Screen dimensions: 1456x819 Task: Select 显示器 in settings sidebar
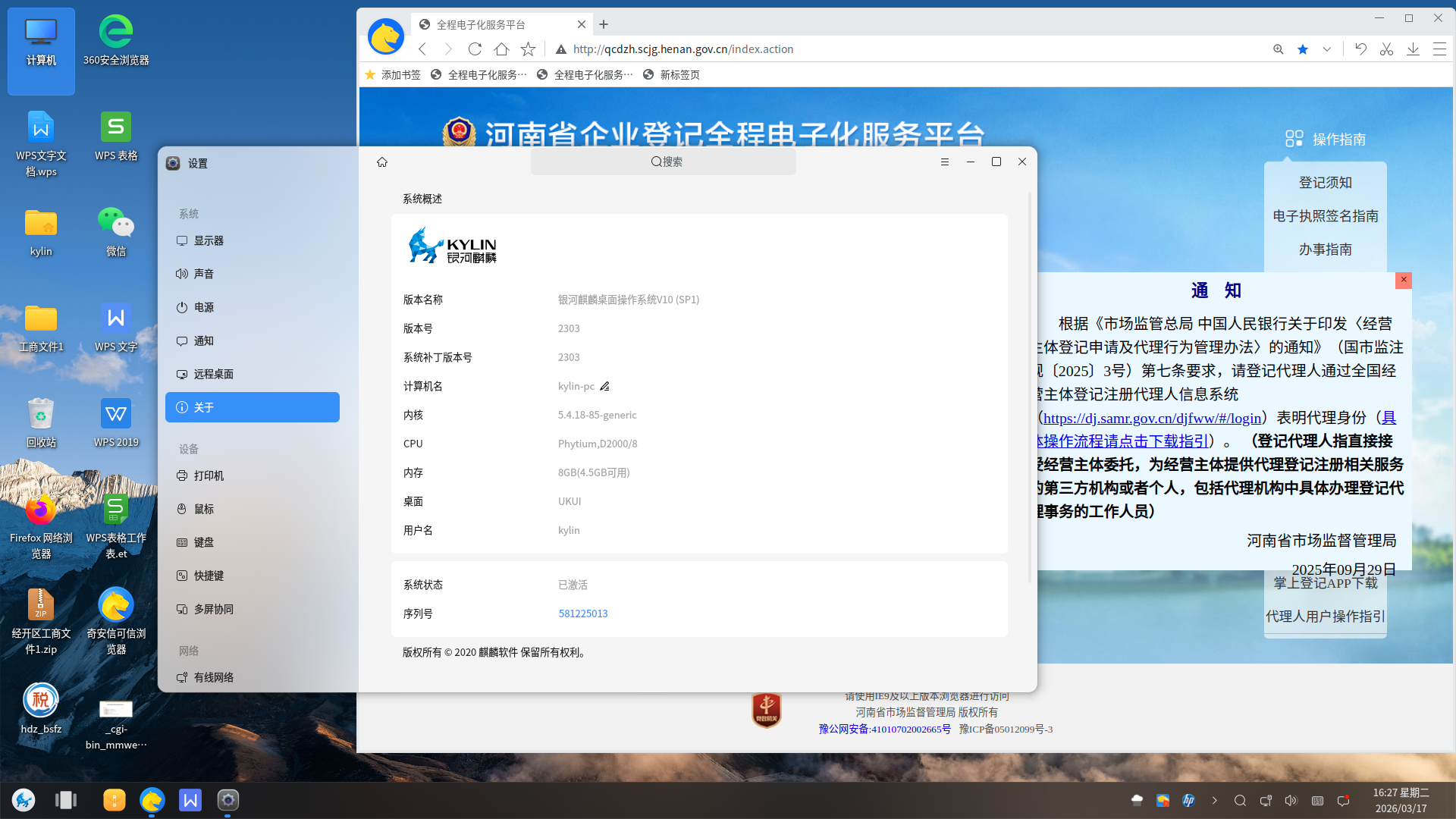[x=209, y=240]
